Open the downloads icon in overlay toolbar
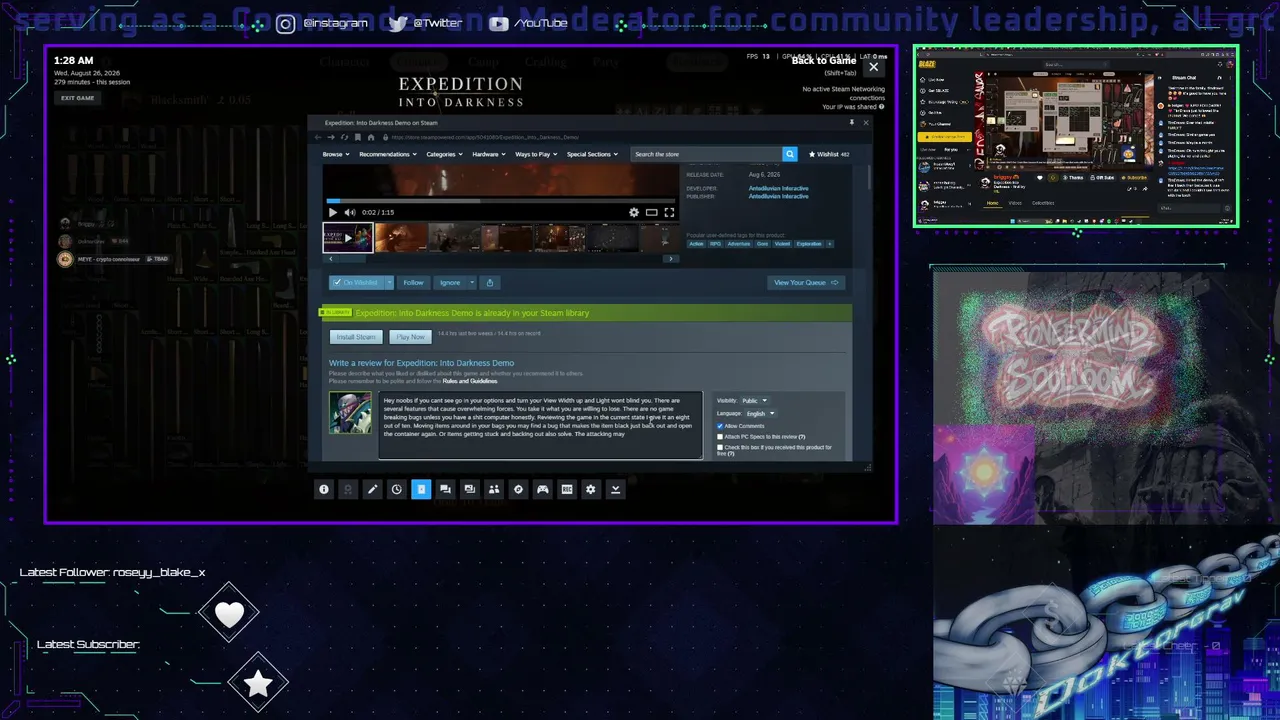The height and width of the screenshot is (720, 1280). tap(615, 489)
